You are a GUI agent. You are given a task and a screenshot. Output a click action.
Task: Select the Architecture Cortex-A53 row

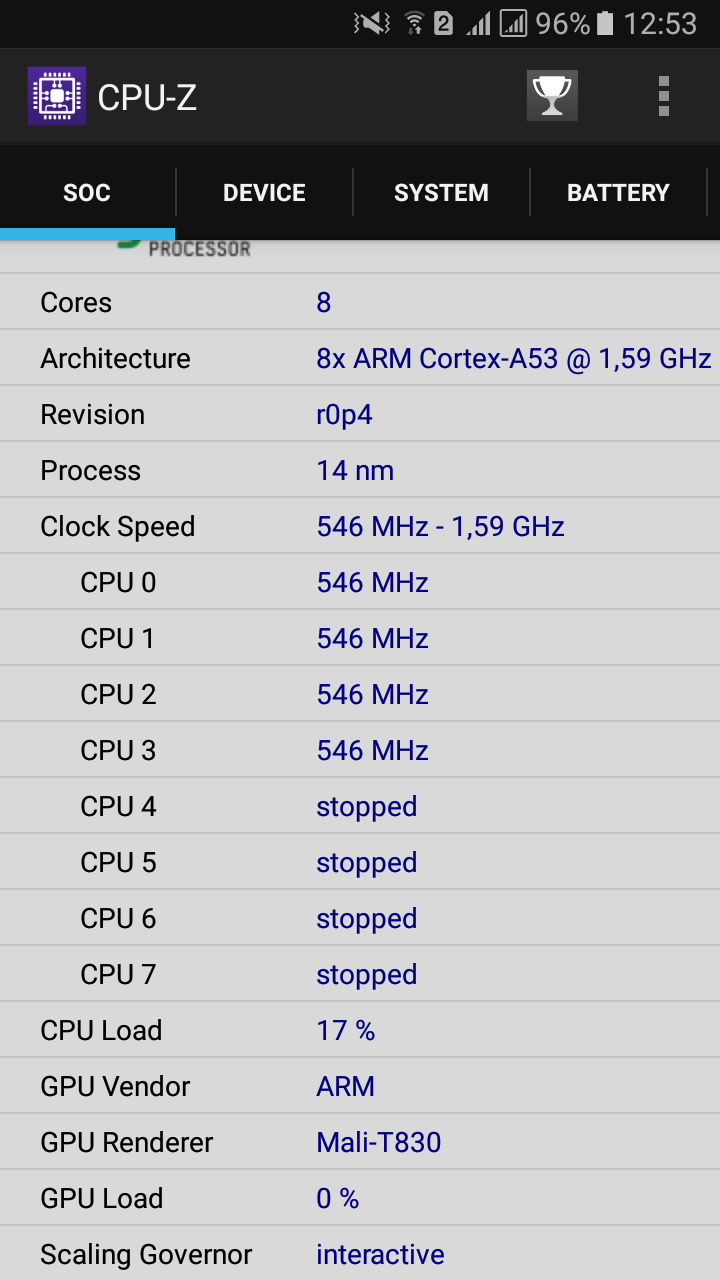click(x=360, y=358)
